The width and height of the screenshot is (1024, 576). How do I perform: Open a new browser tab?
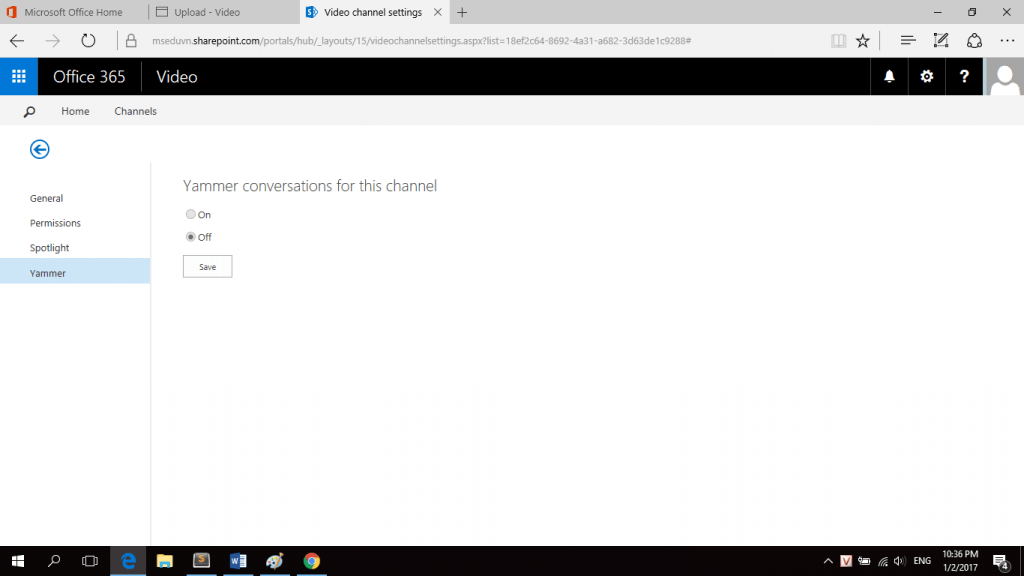pyautogui.click(x=462, y=12)
